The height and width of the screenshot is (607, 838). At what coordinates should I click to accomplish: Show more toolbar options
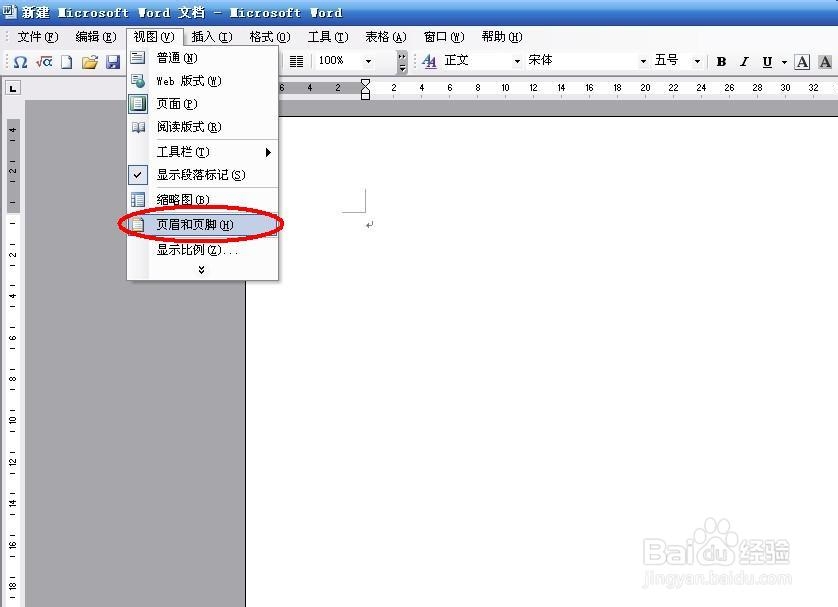pyautogui.click(x=402, y=61)
